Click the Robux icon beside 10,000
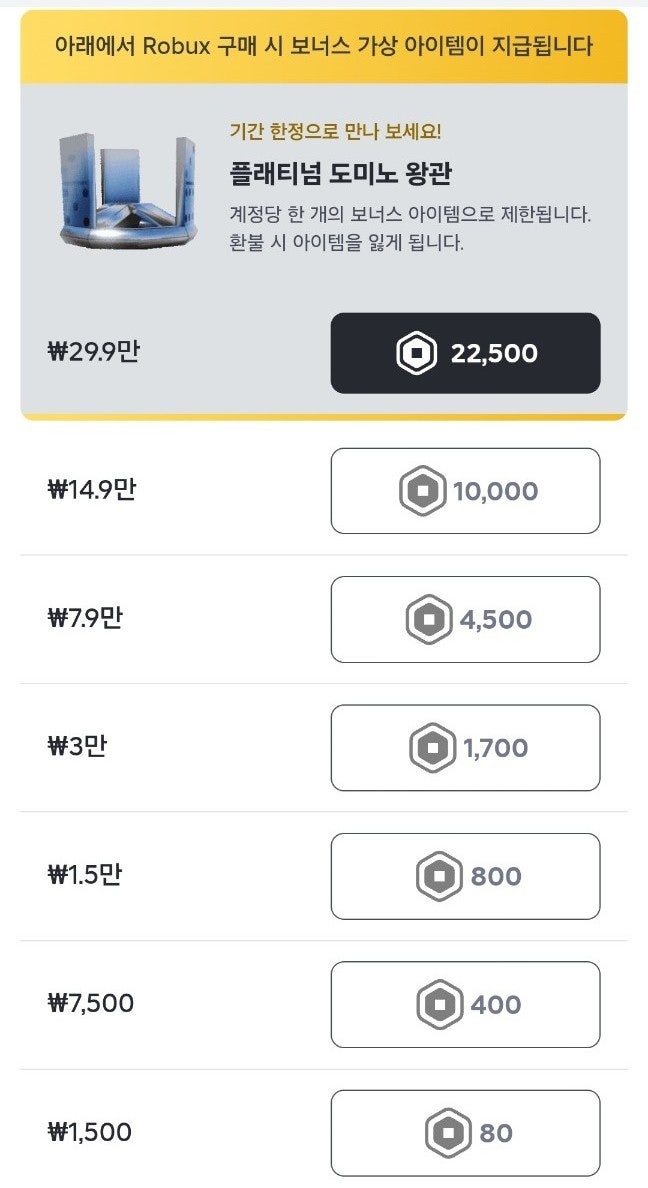 click(422, 492)
